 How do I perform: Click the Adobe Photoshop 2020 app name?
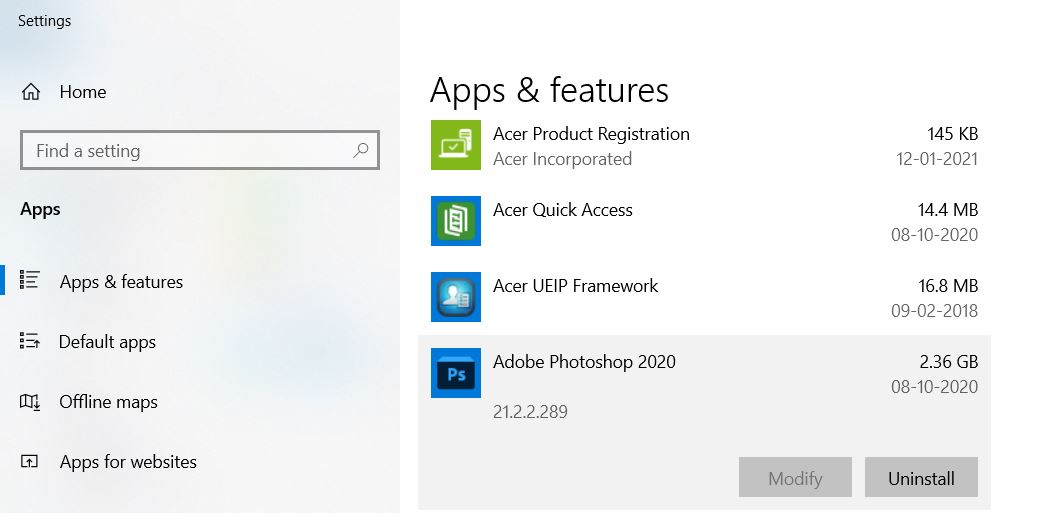[584, 362]
